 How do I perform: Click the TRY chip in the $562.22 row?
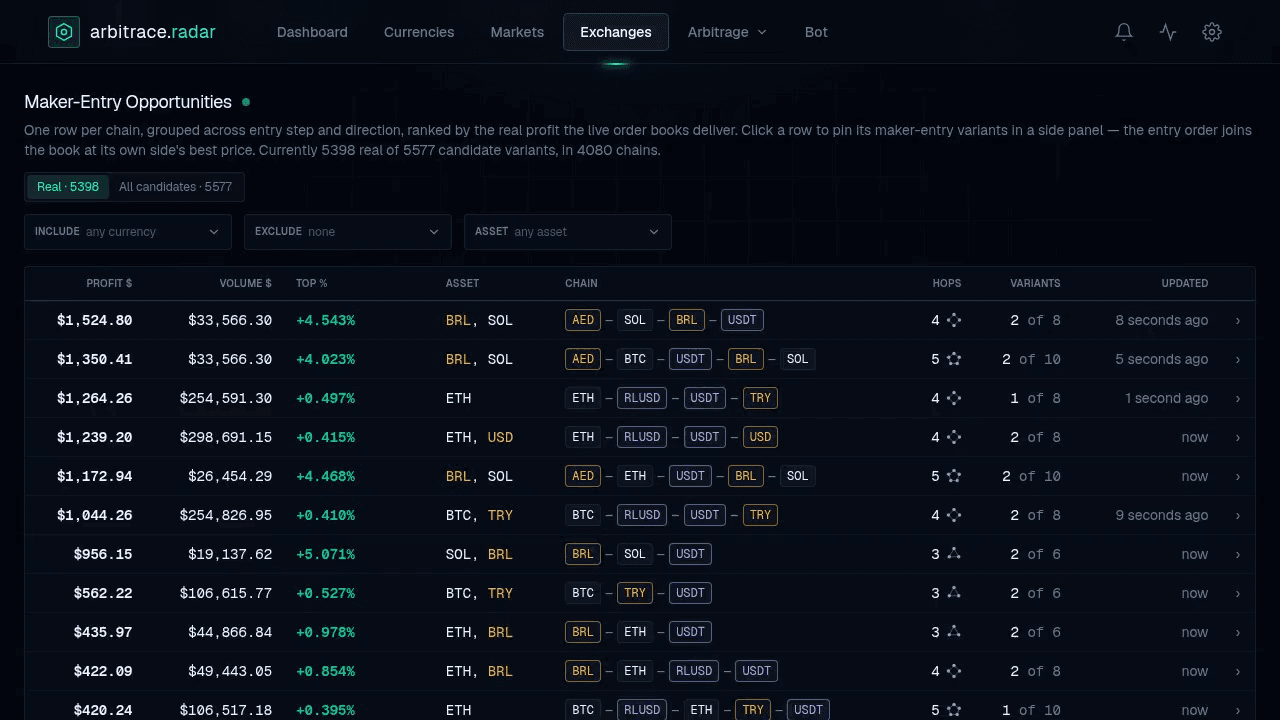(635, 593)
